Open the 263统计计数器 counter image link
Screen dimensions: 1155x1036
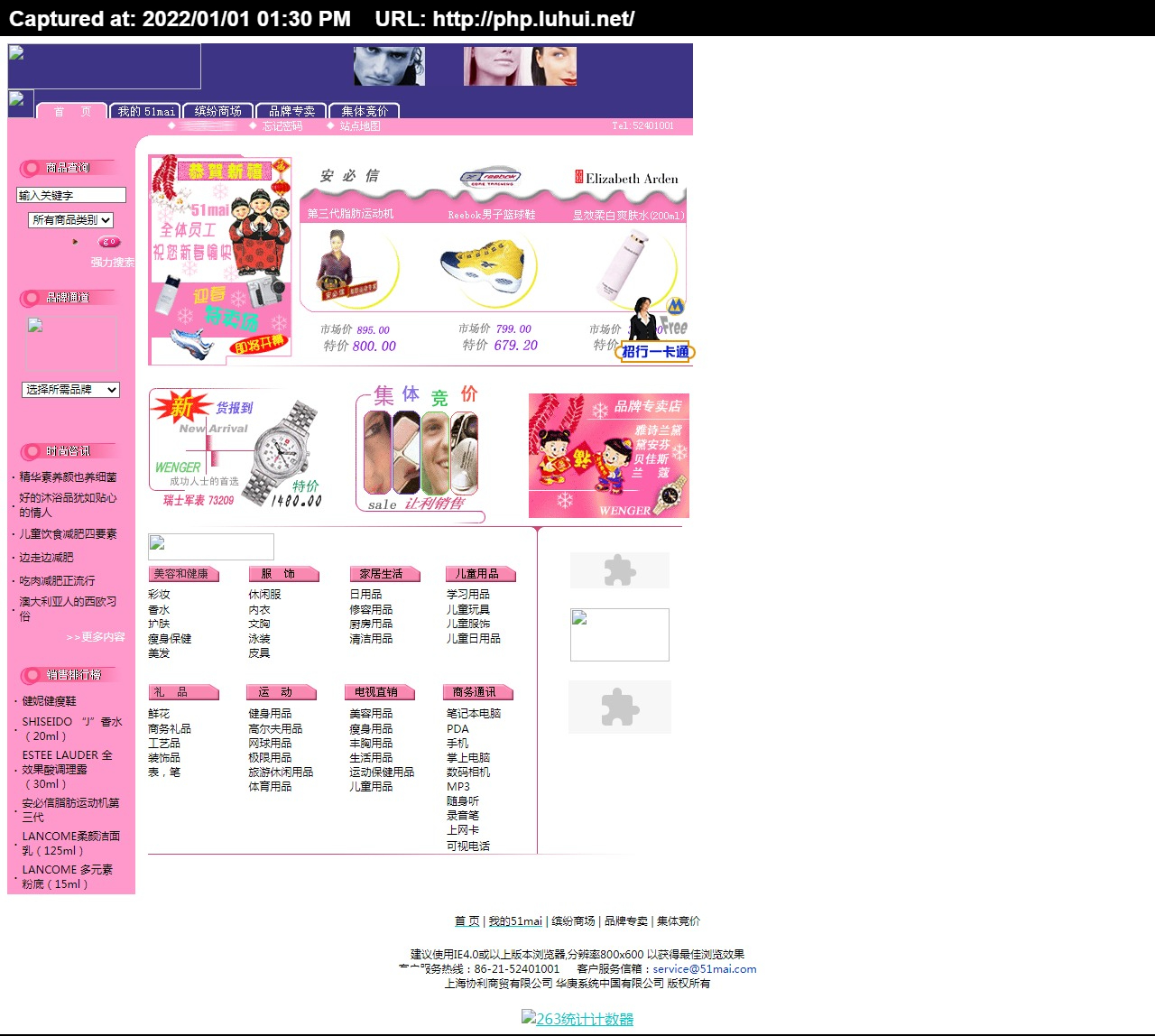tap(577, 1019)
